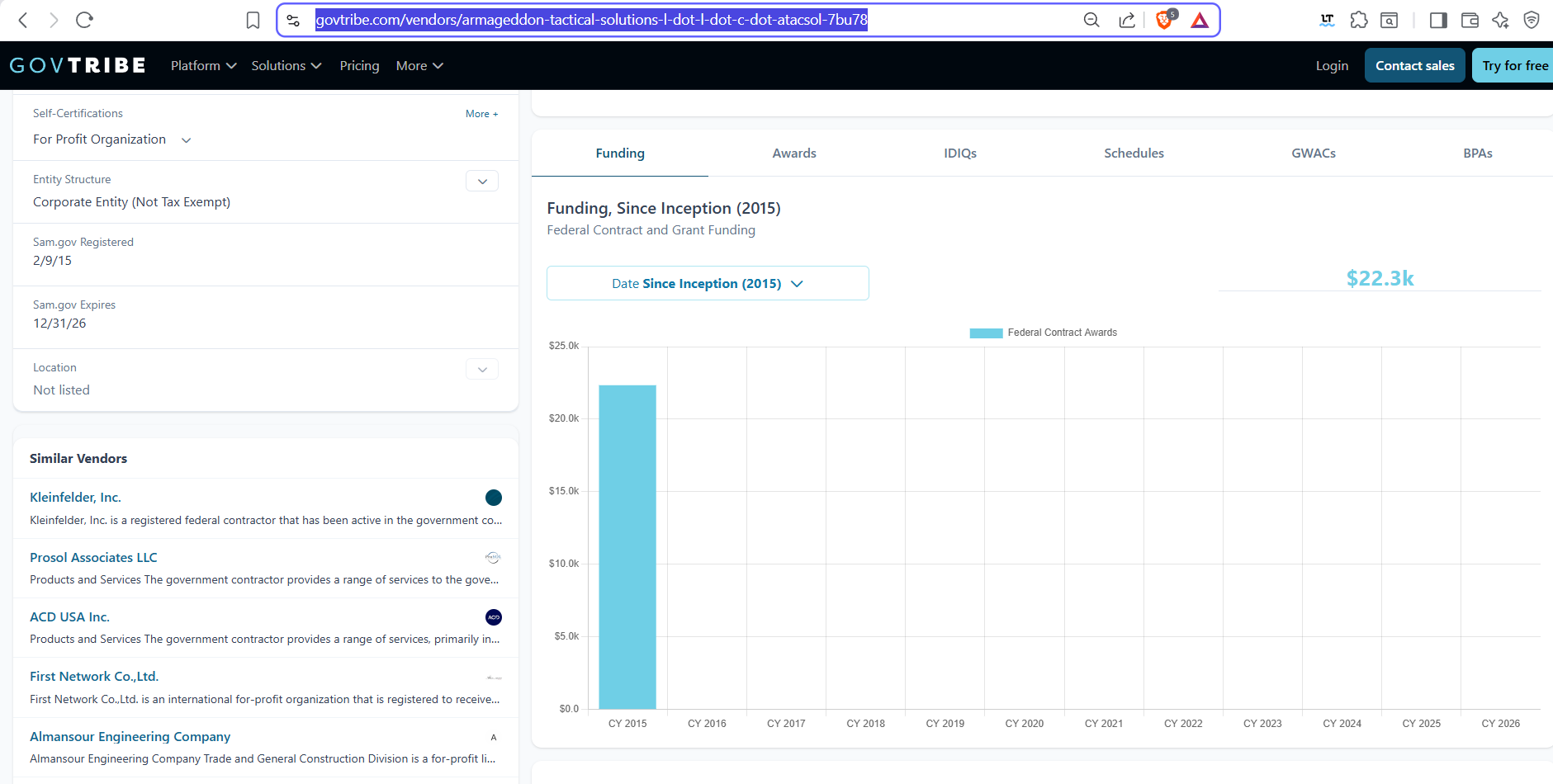This screenshot has height=784, width=1553.
Task: Open the LT extension icon
Action: coord(1327,20)
